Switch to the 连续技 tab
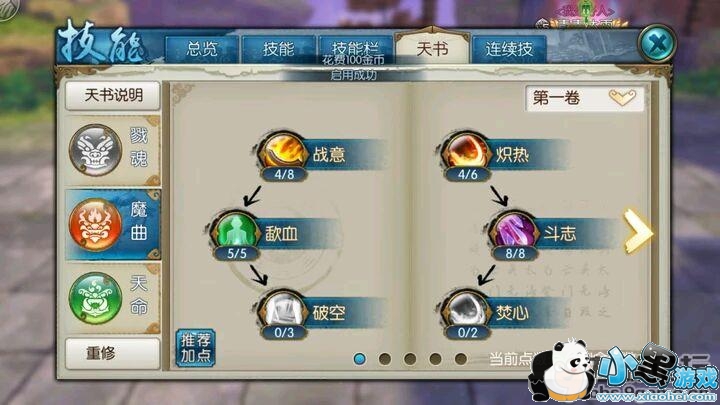 509,49
